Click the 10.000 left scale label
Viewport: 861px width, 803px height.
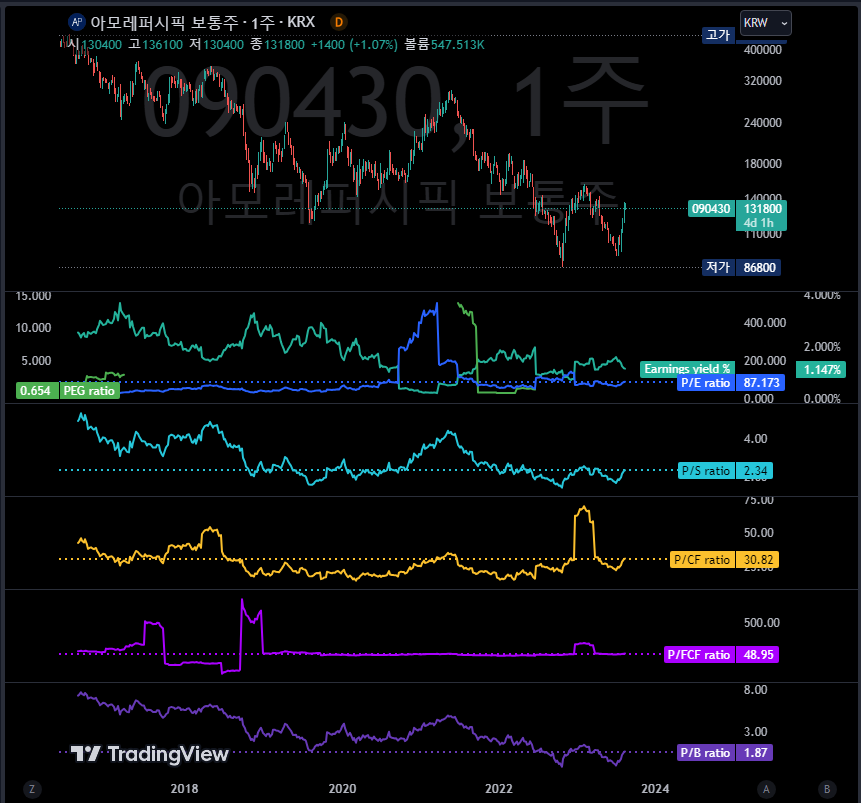[x=33, y=328]
